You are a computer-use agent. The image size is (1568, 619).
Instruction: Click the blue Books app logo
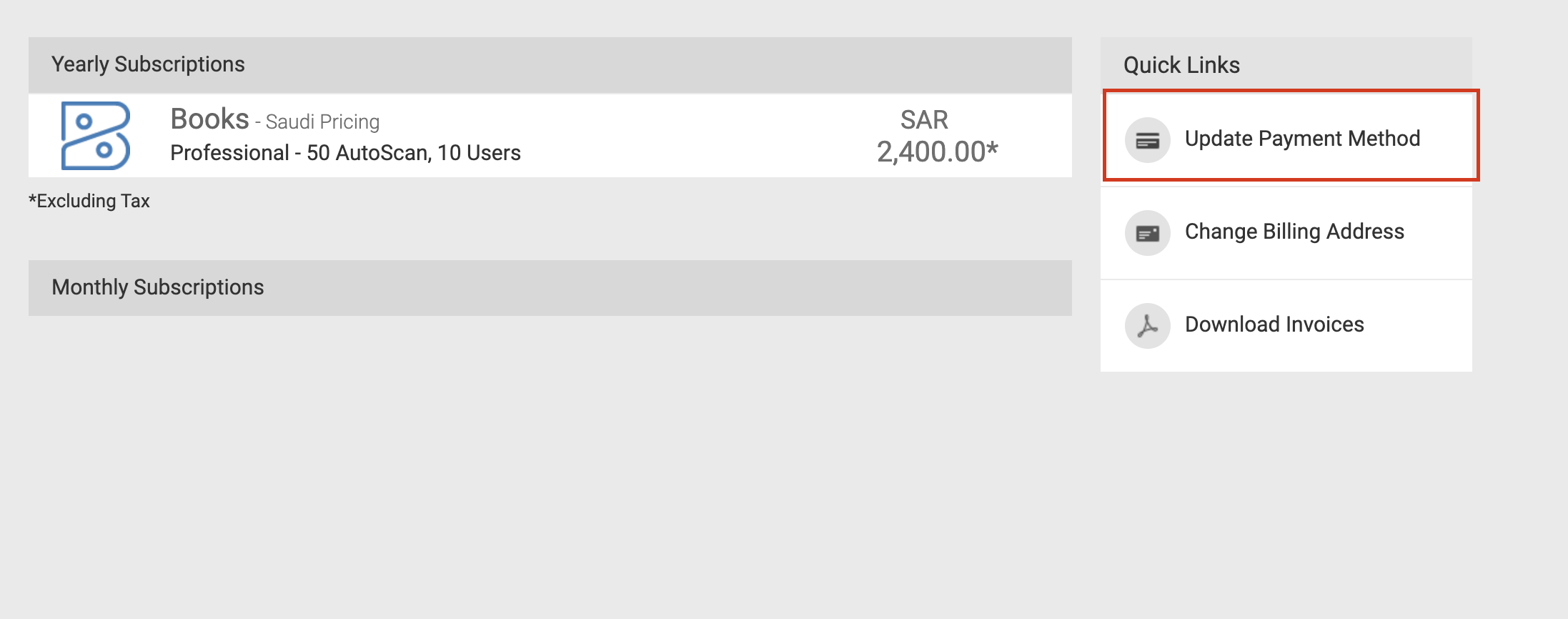(96, 136)
